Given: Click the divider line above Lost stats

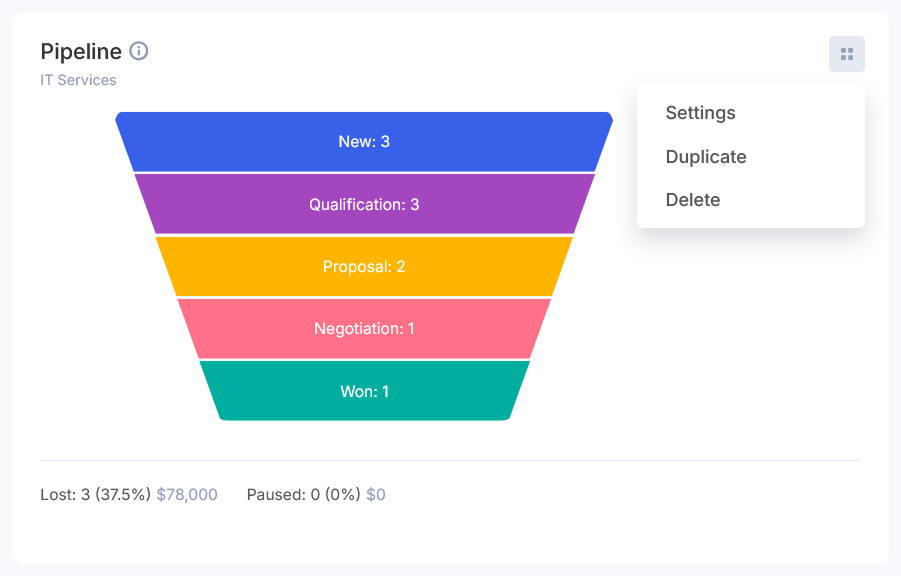Looking at the screenshot, I should [450, 461].
